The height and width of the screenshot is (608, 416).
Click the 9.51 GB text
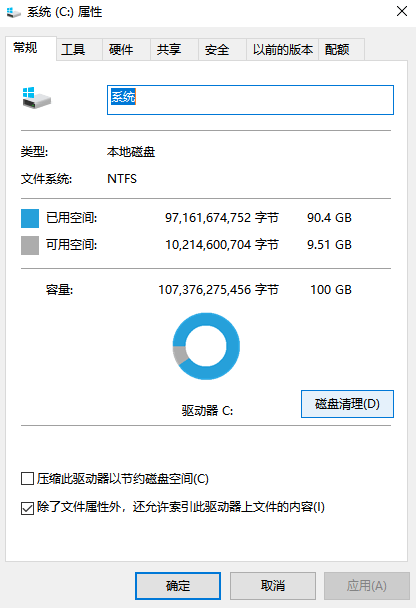pos(329,245)
